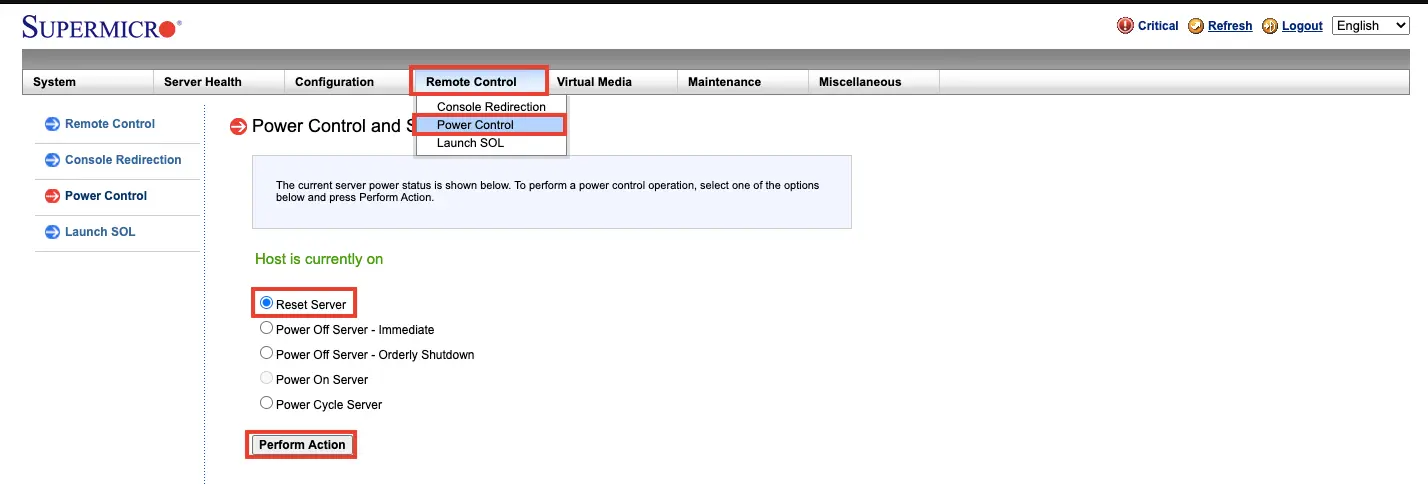Click the Refresh link at the top
The height and width of the screenshot is (484, 1428).
pos(1230,26)
